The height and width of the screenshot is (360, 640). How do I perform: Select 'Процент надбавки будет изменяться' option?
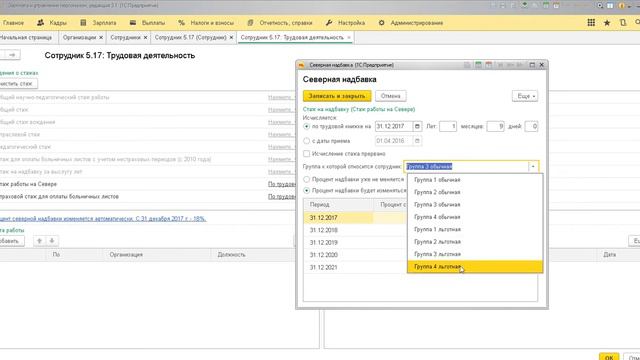307,191
